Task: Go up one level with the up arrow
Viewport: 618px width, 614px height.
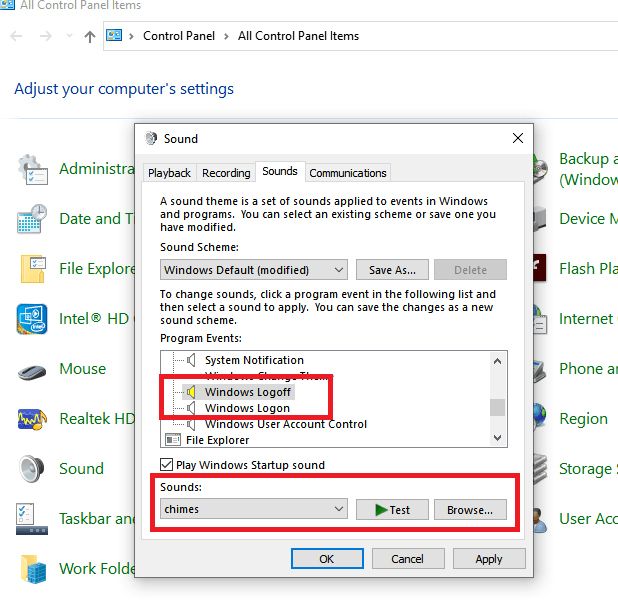Action: point(90,36)
